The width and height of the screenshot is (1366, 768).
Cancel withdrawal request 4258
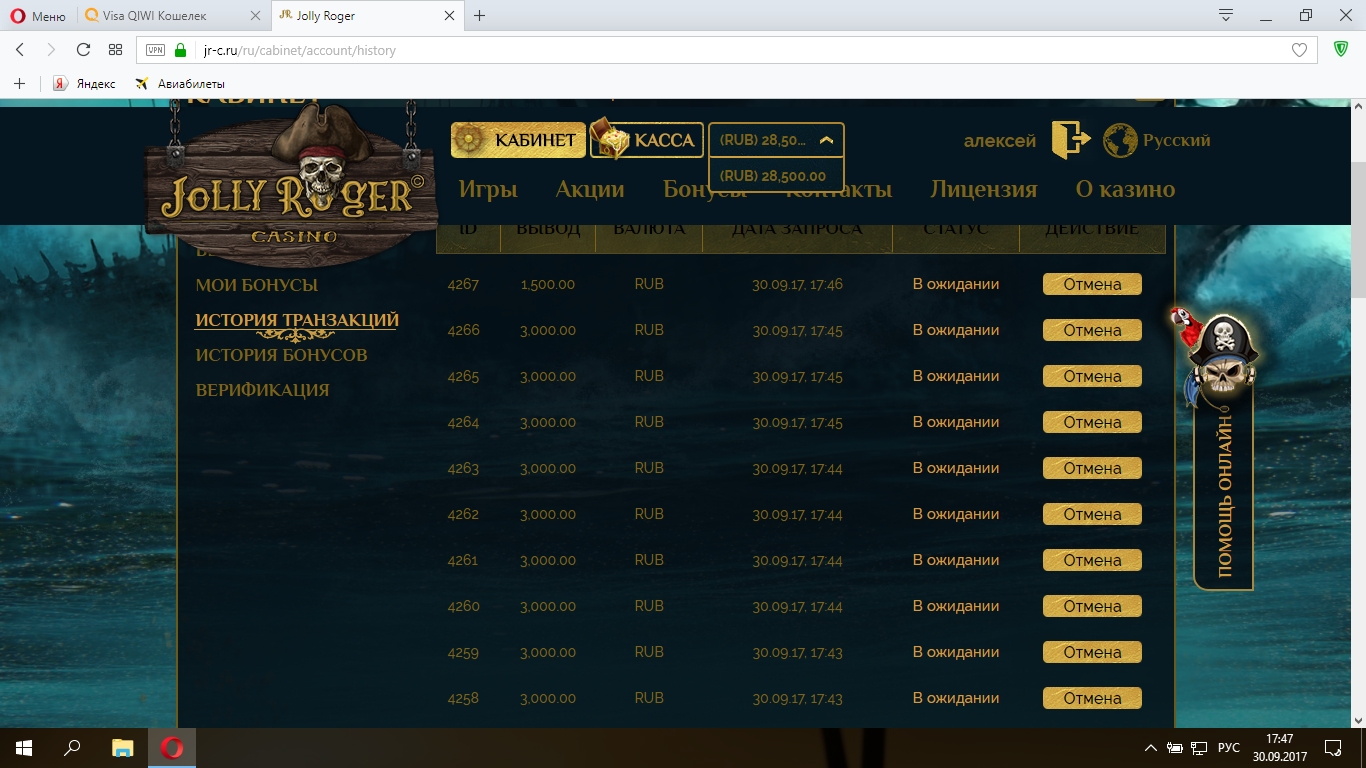(1092, 698)
